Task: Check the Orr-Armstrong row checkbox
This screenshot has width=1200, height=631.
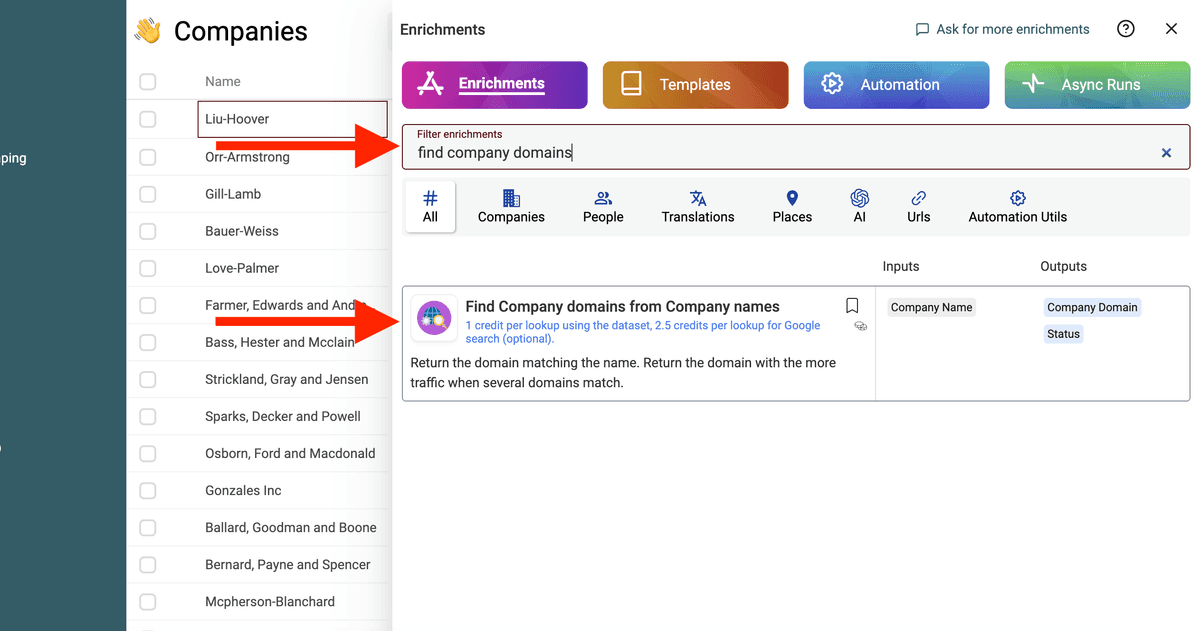Action: pyautogui.click(x=148, y=157)
